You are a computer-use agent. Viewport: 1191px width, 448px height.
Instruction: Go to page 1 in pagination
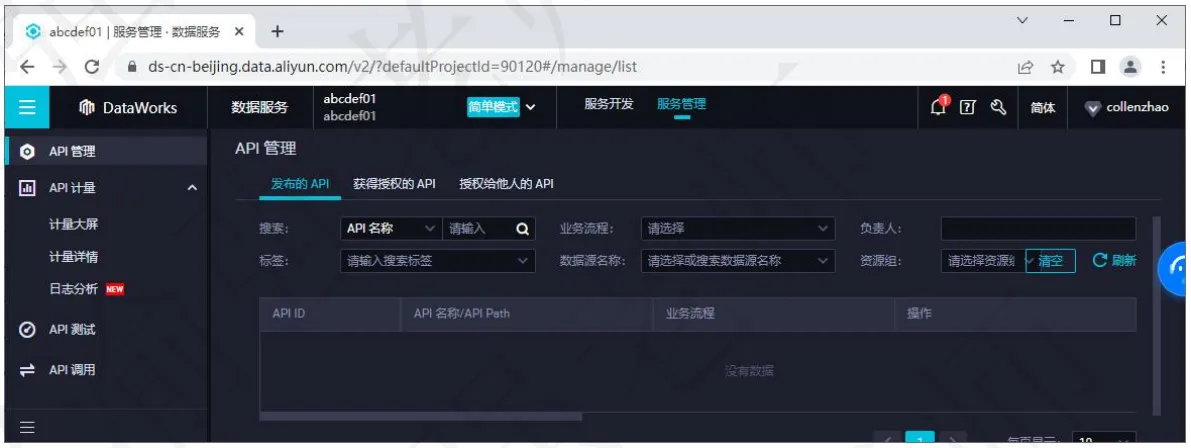coord(920,438)
